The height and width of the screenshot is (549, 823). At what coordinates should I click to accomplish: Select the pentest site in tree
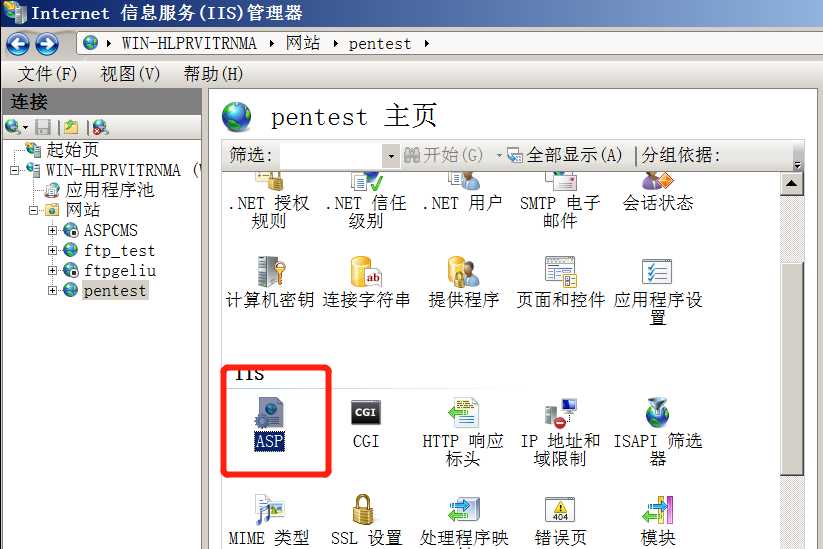tap(115, 290)
